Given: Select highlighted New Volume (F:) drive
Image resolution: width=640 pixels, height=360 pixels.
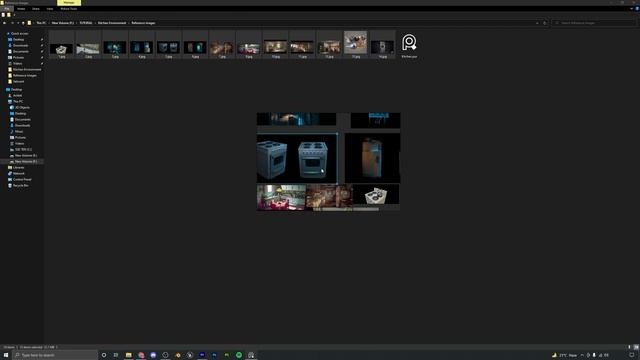Looking at the screenshot, I should tap(23, 162).
